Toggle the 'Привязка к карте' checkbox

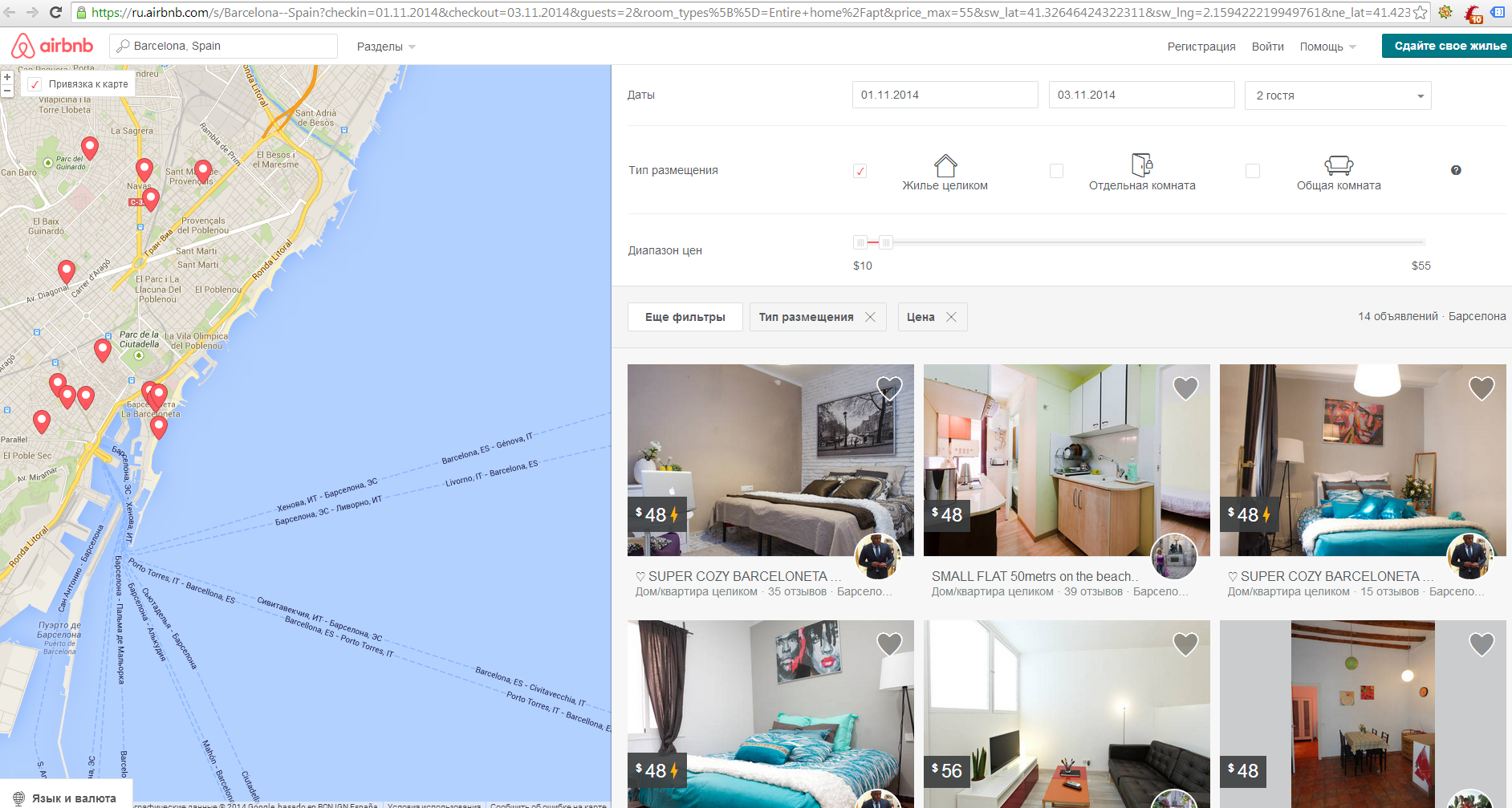tap(35, 84)
